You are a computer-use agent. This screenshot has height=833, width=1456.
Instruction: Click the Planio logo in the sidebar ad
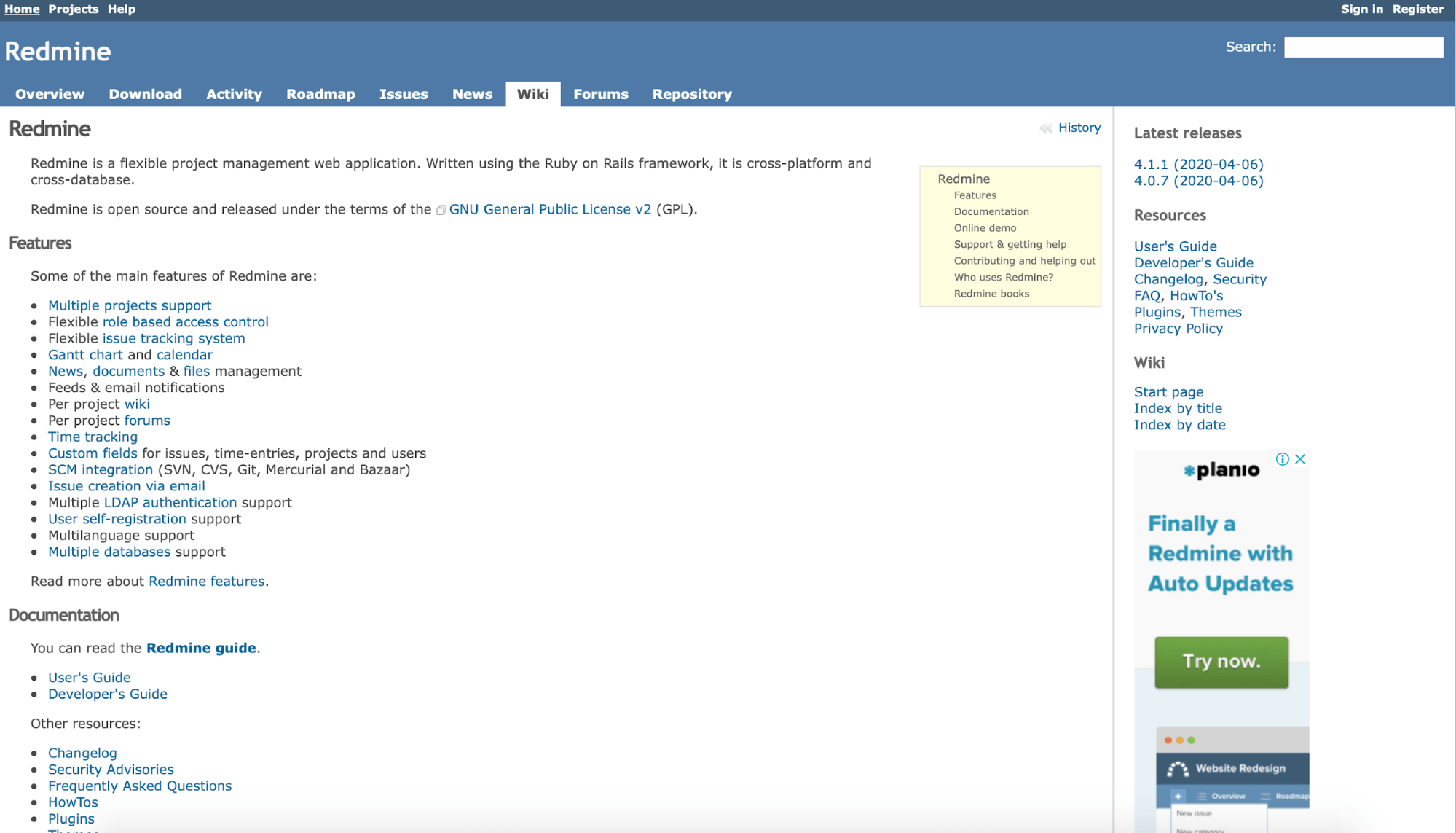(1221, 469)
